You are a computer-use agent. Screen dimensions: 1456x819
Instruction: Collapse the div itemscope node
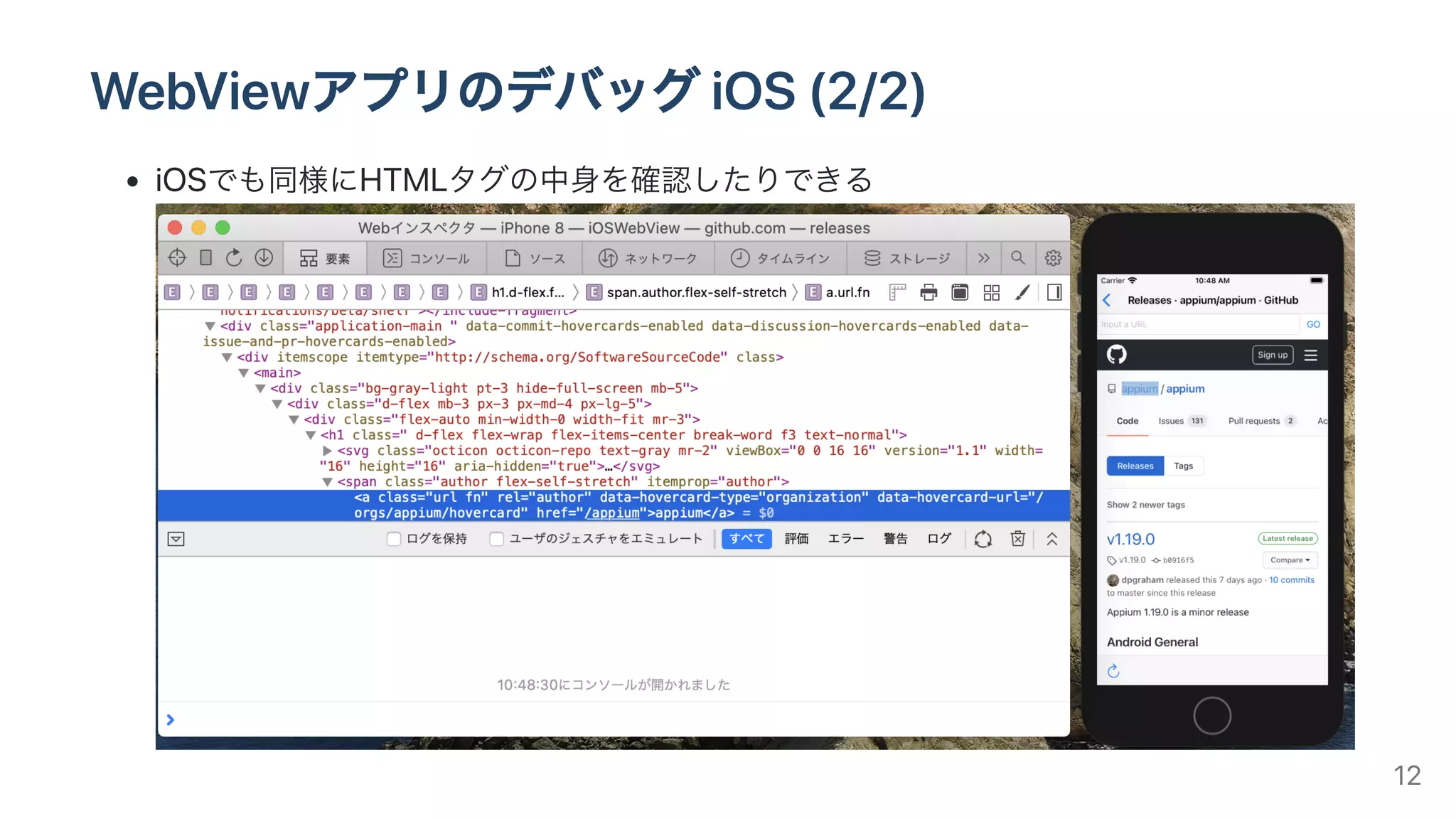click(227, 358)
